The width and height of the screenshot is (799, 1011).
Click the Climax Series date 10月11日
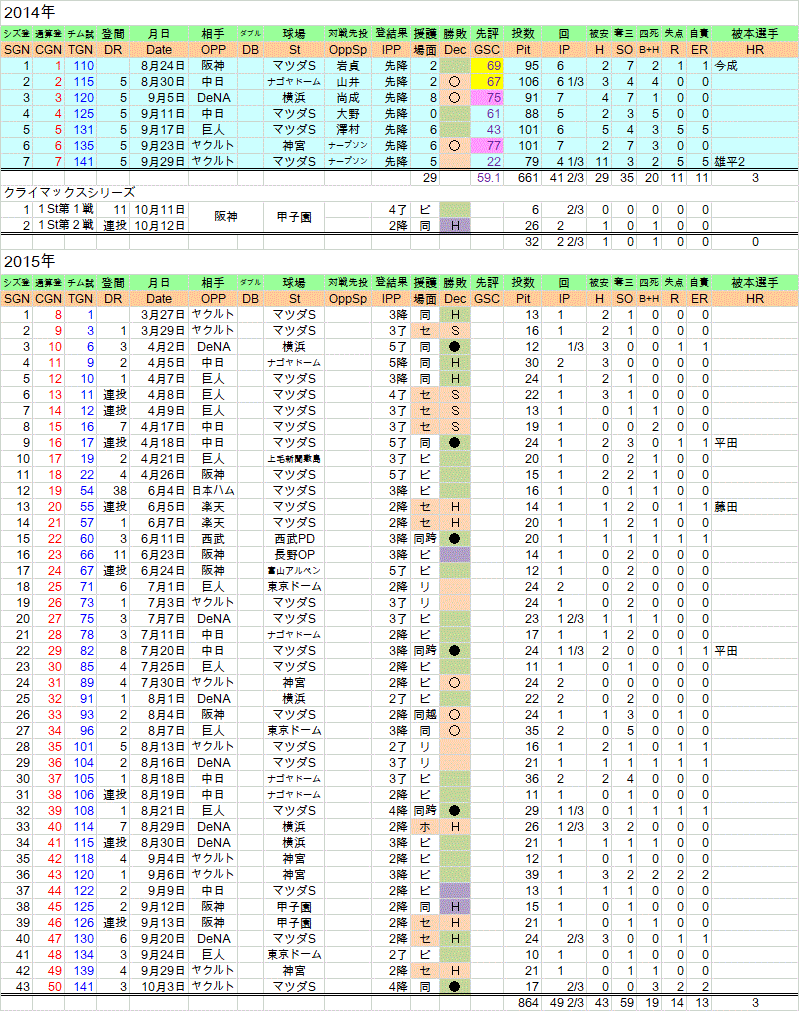pyautogui.click(x=159, y=210)
